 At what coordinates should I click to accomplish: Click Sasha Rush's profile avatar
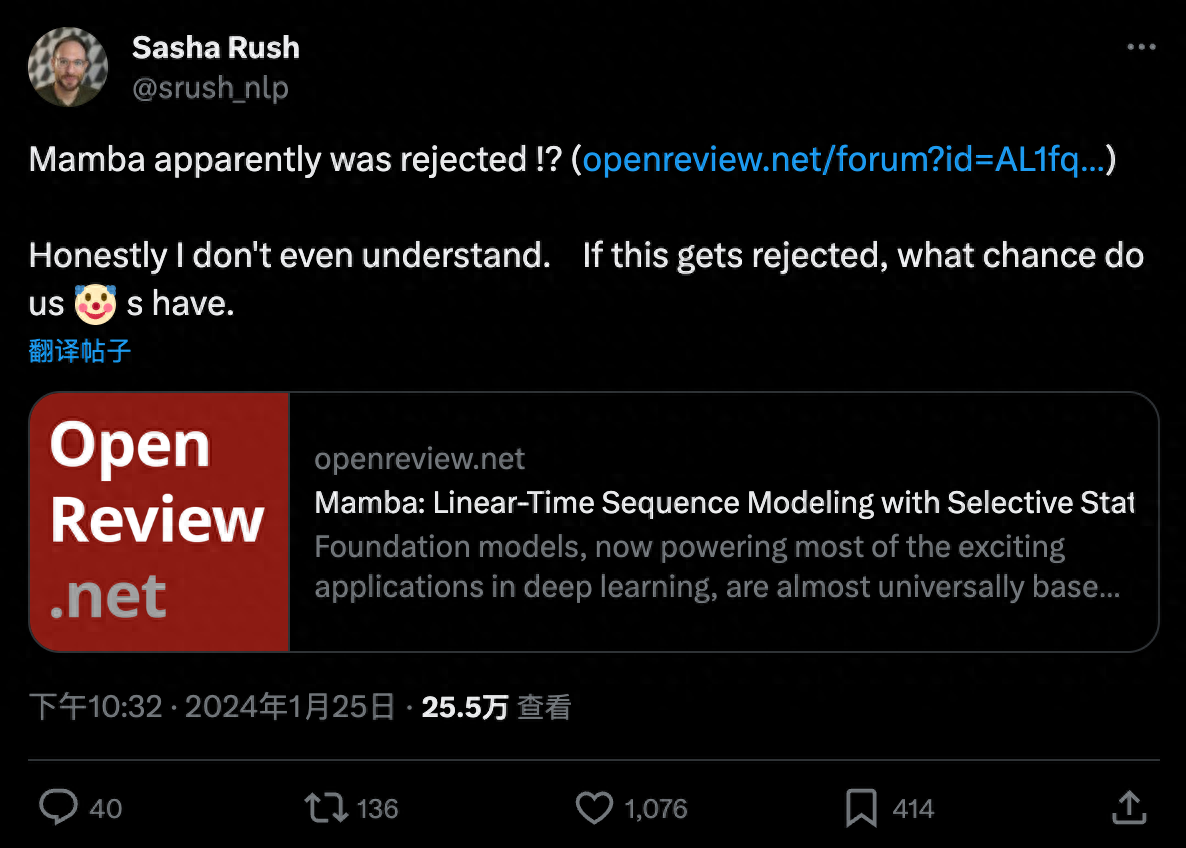pos(68,67)
